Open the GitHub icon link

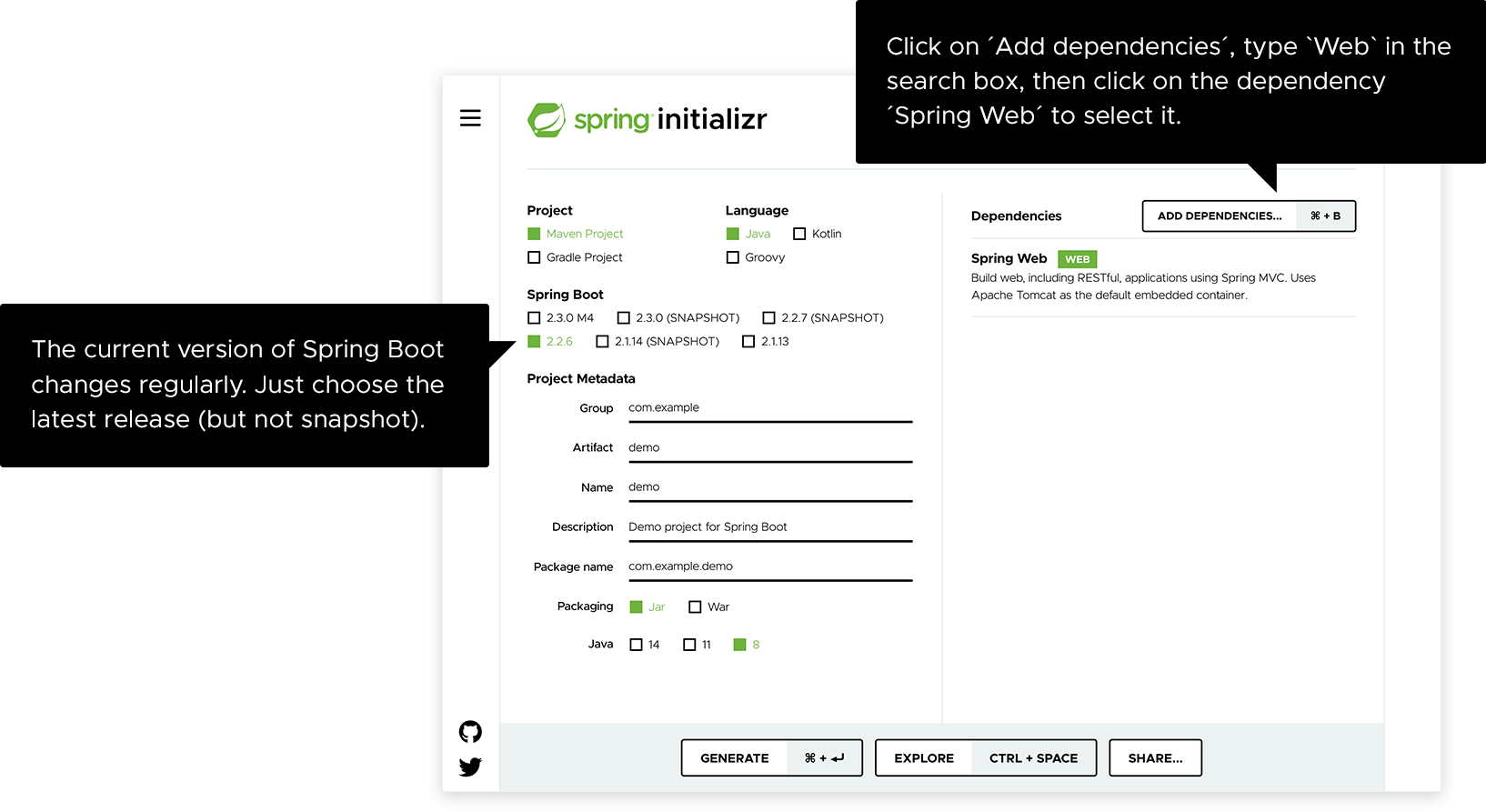click(470, 732)
